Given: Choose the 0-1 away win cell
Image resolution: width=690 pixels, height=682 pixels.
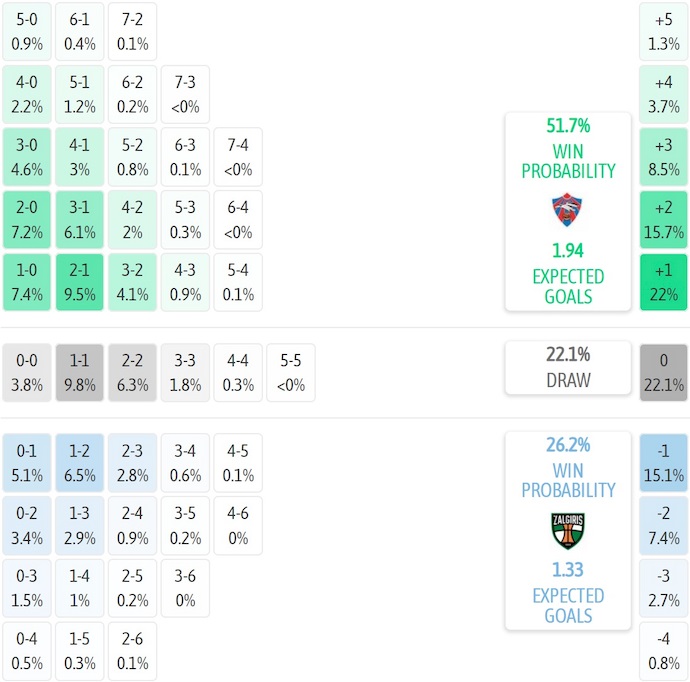Looking at the screenshot, I should 27,463.
